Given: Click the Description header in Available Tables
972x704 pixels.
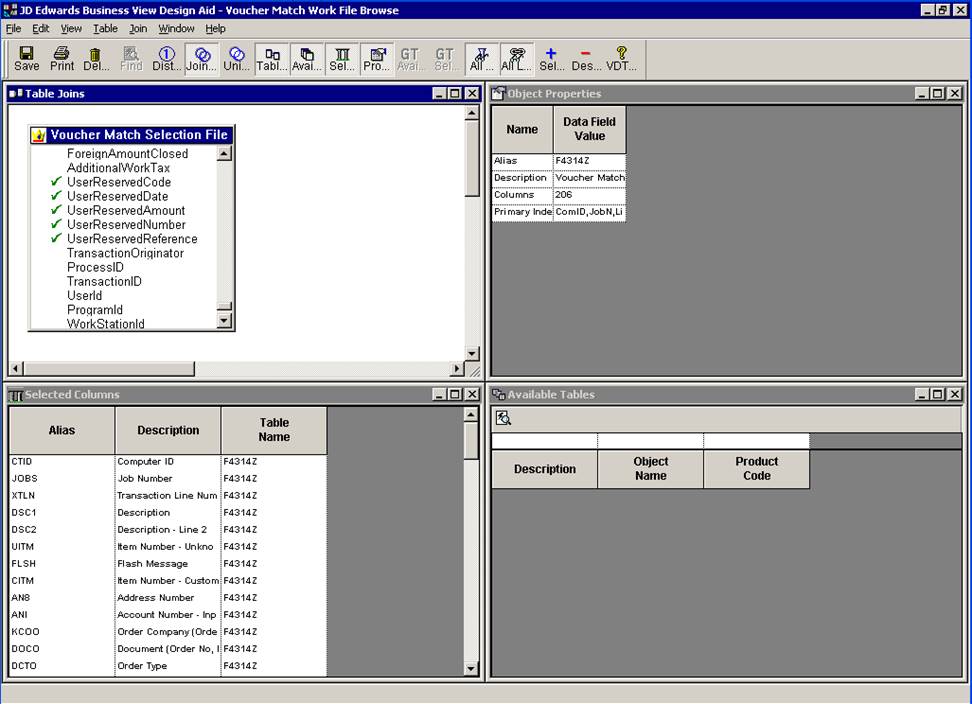Looking at the screenshot, I should click(544, 469).
